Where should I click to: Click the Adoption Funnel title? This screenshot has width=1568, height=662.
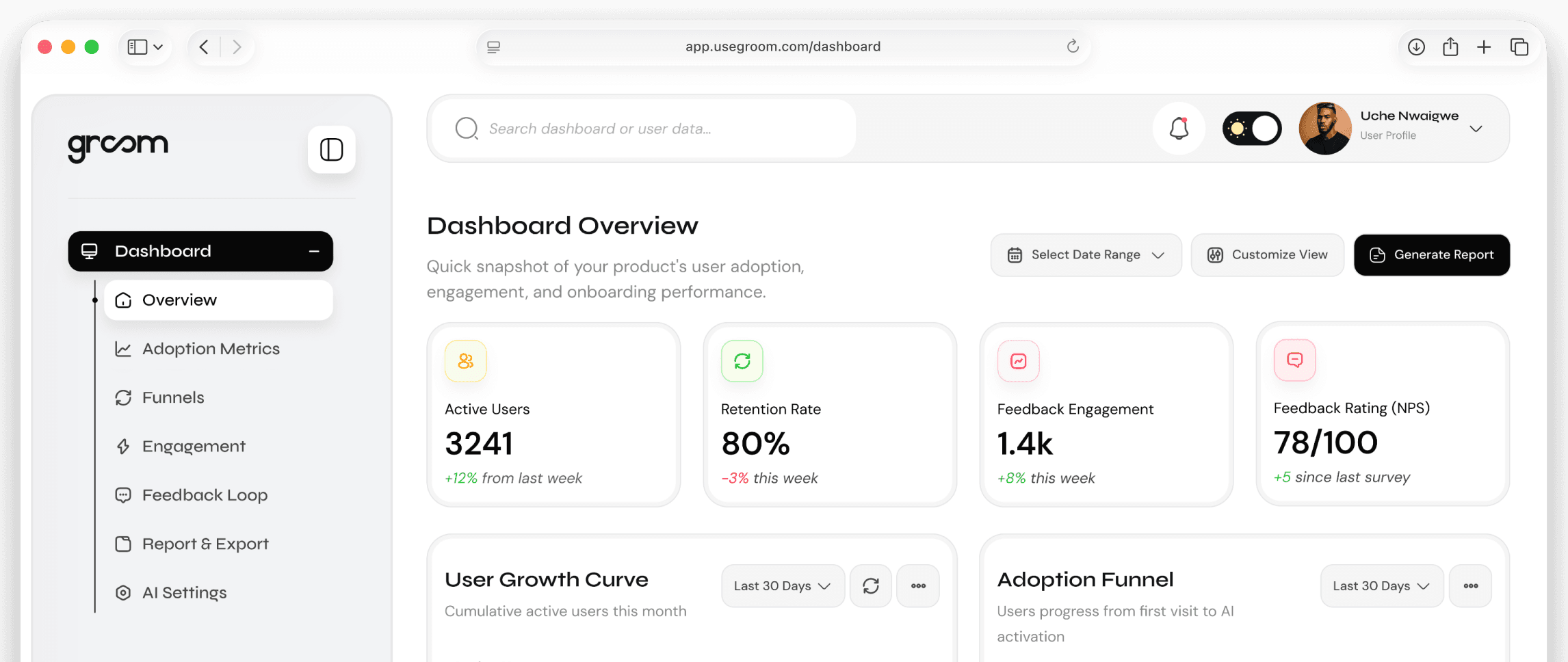1086,579
